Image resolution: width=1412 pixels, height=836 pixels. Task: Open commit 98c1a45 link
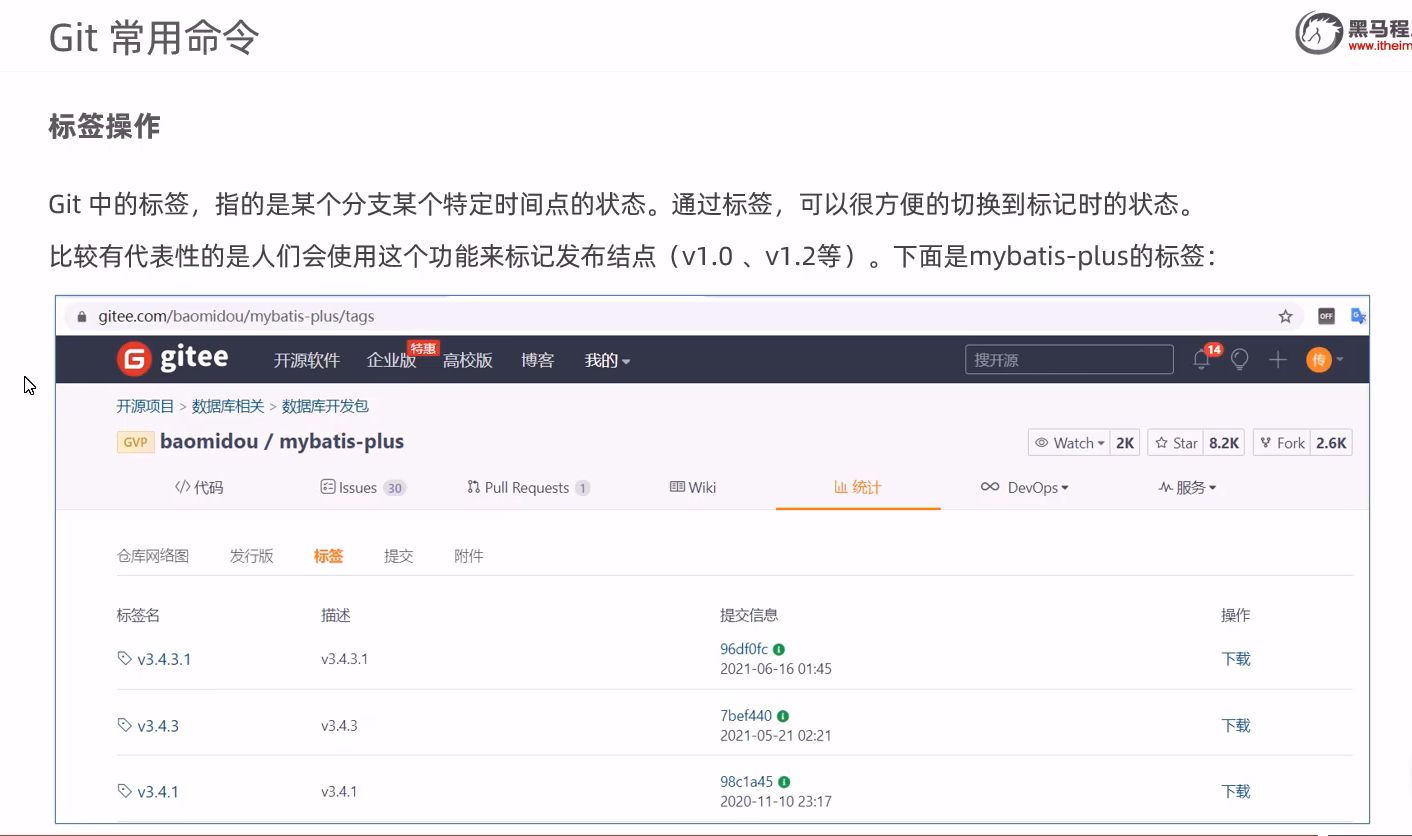click(746, 782)
